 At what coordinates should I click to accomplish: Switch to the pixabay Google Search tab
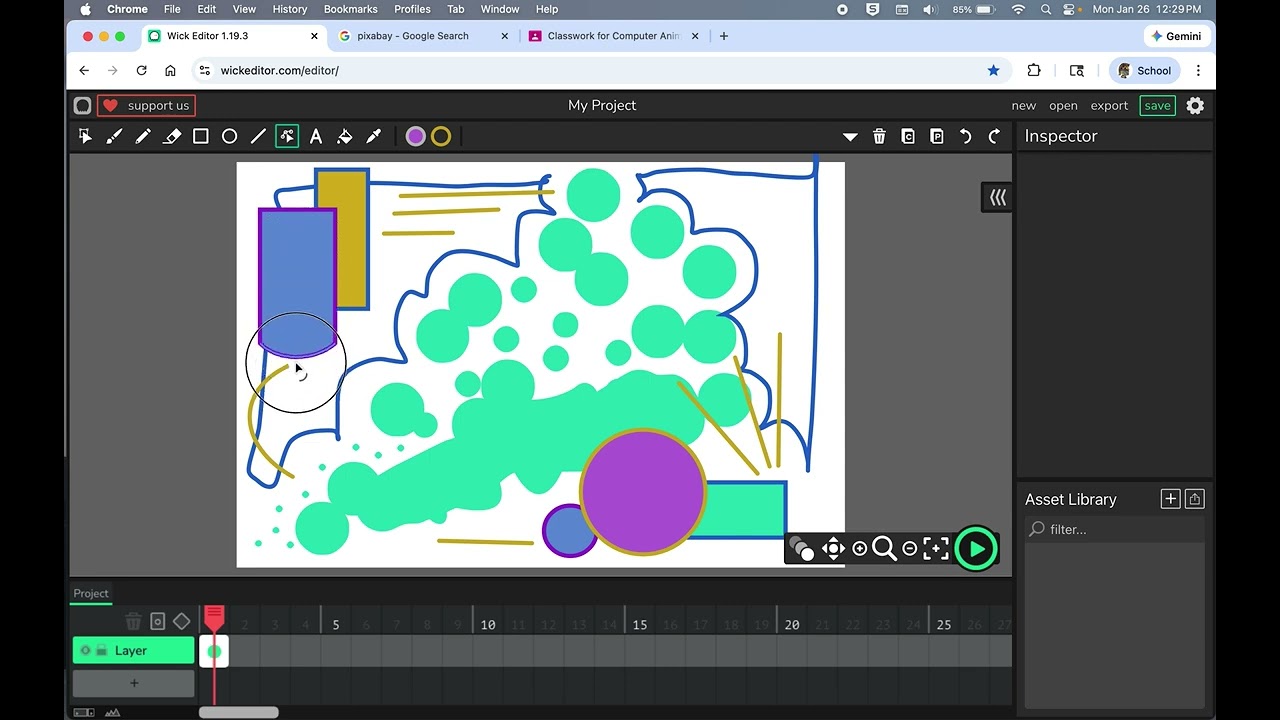pos(424,36)
